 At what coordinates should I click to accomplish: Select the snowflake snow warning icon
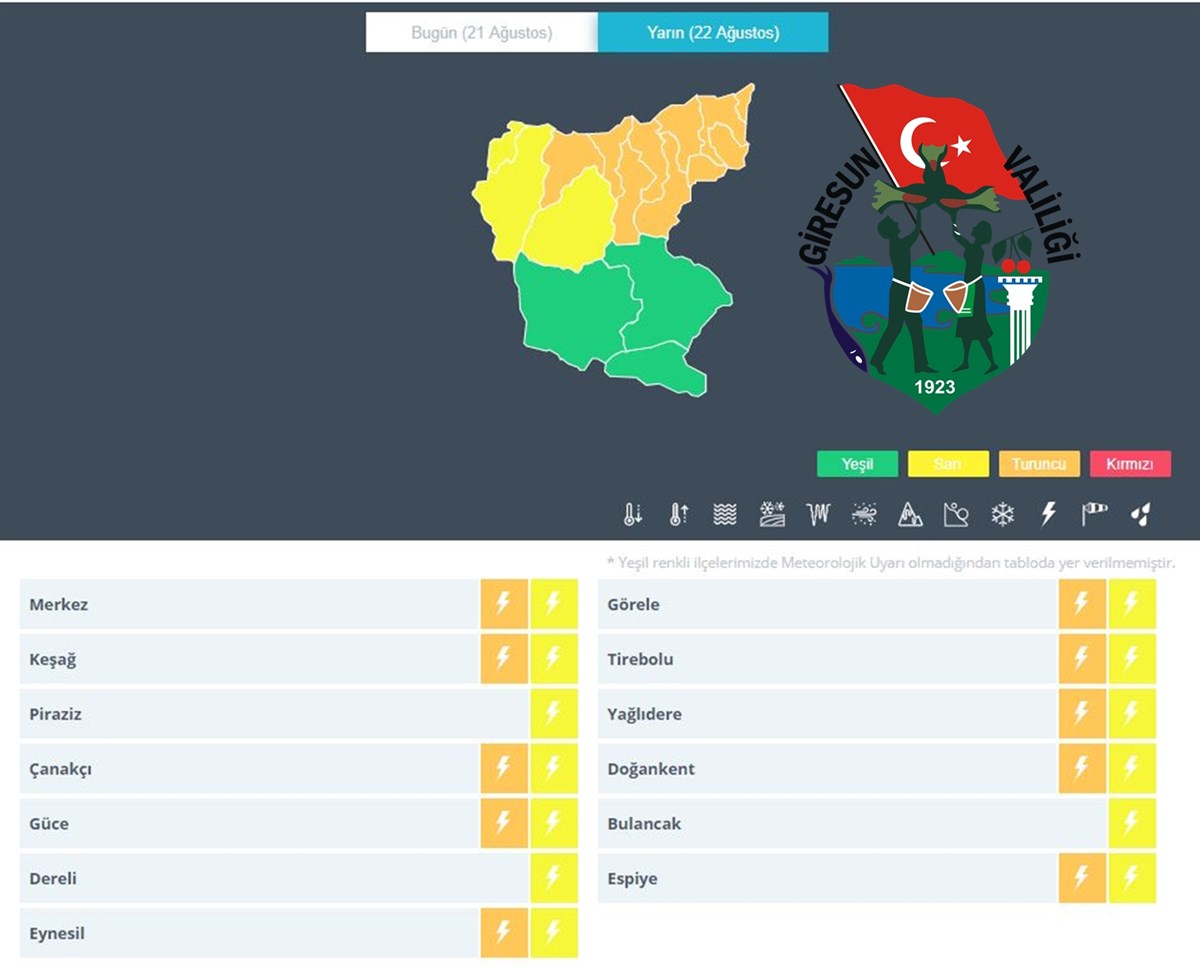(1002, 514)
